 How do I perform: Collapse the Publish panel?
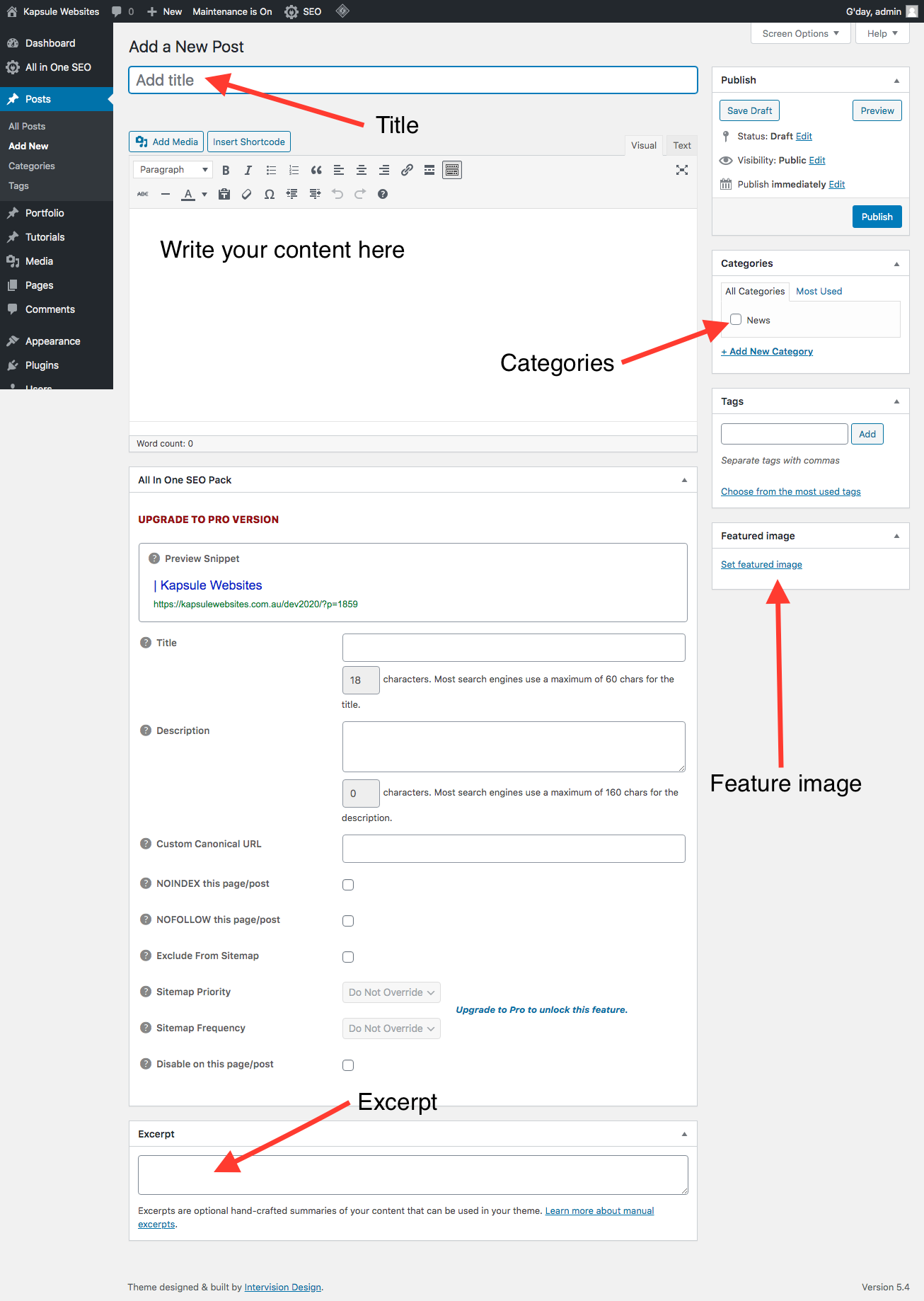coord(897,79)
